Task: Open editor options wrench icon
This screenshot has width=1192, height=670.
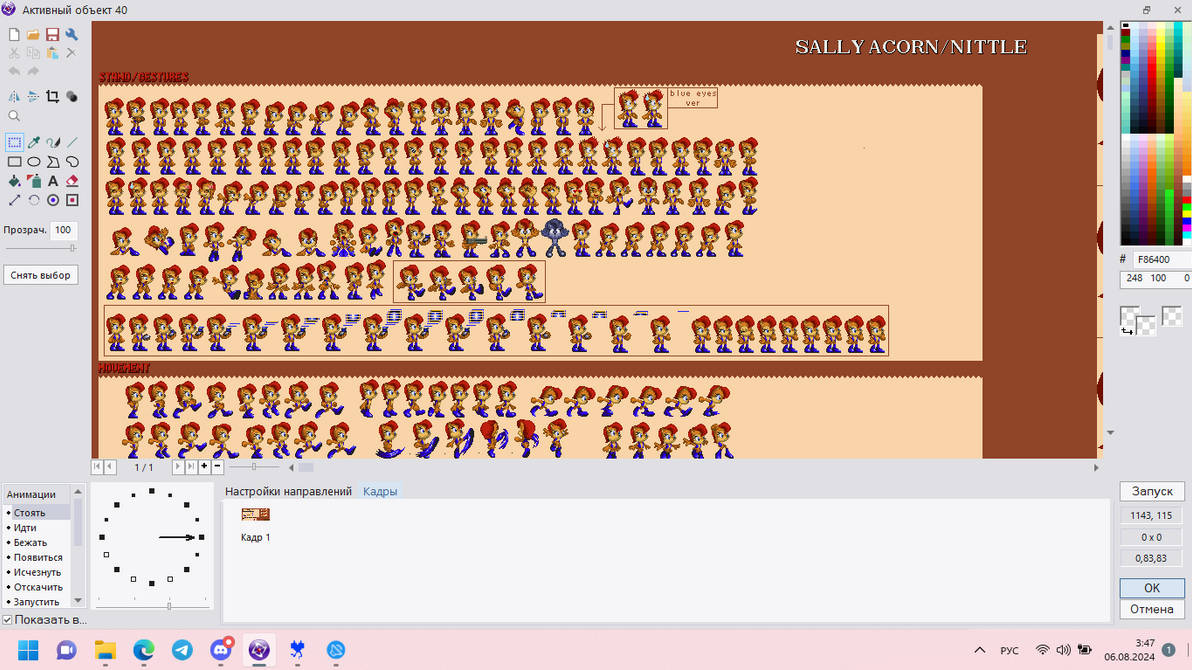Action: click(x=71, y=35)
